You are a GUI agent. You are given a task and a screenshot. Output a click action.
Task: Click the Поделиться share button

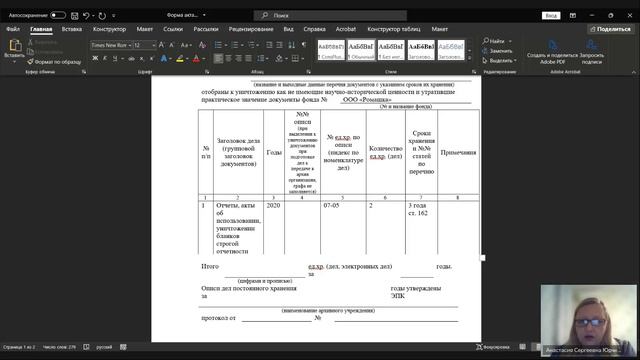[611, 29]
